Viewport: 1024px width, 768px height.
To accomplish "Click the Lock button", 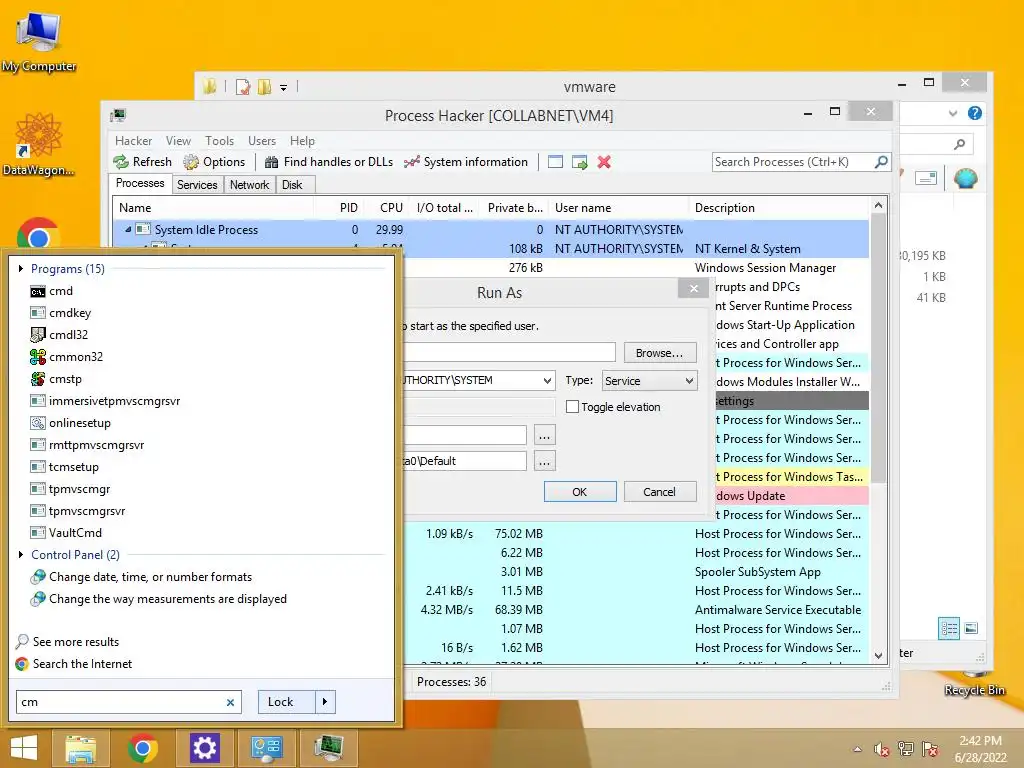I will click(287, 702).
